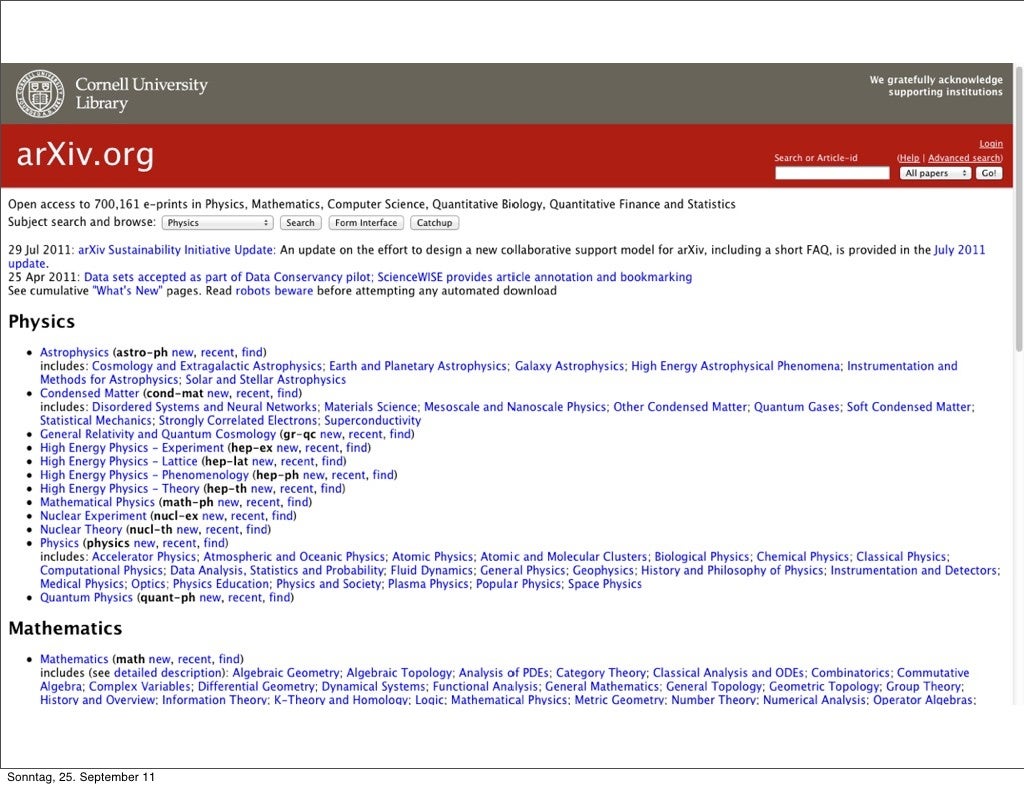Open High Energy Physics - Experiment
This screenshot has height=788, width=1024.
coord(132,449)
